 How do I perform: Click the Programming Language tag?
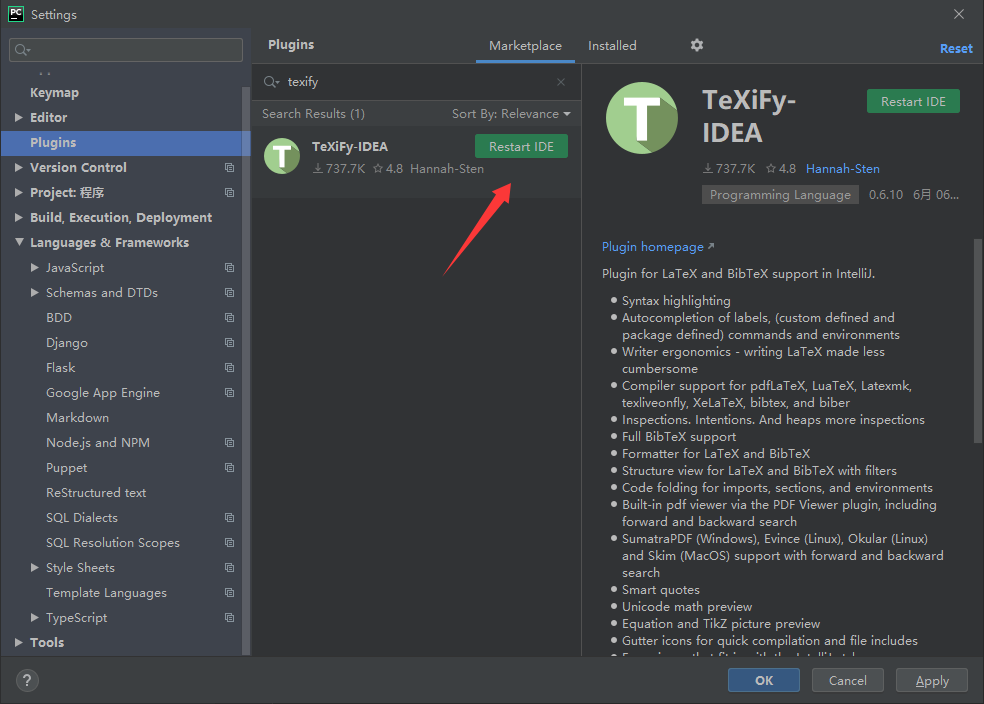click(x=780, y=195)
